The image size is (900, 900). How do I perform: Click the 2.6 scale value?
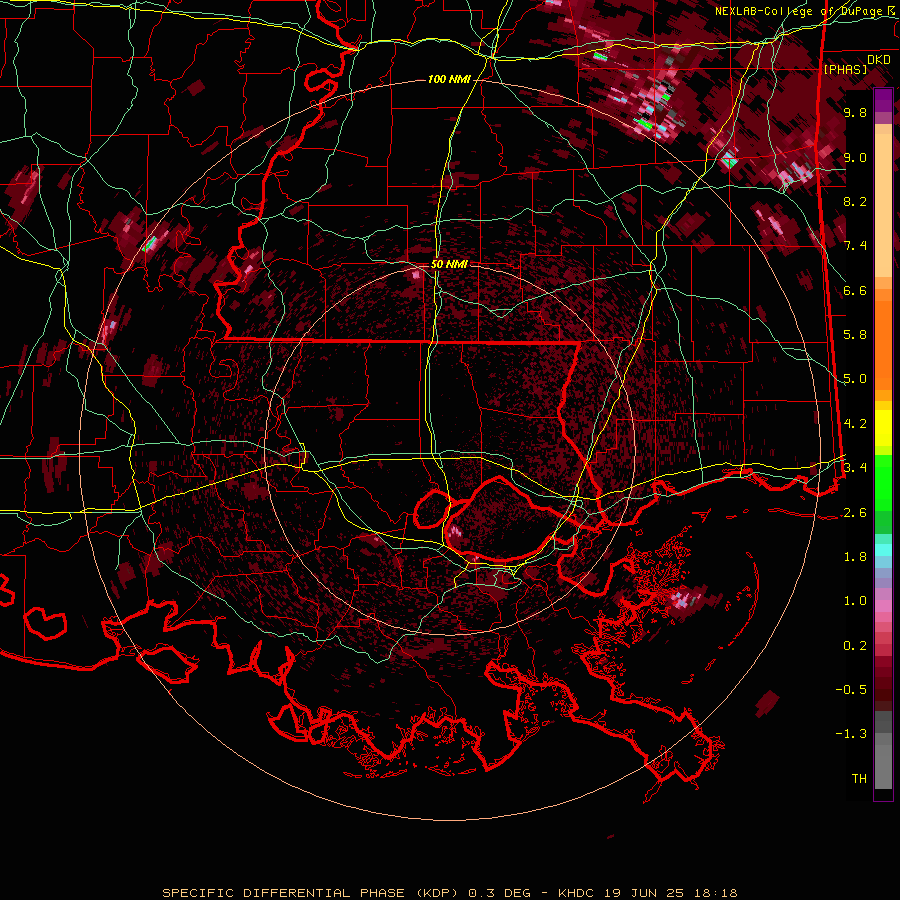point(855,513)
